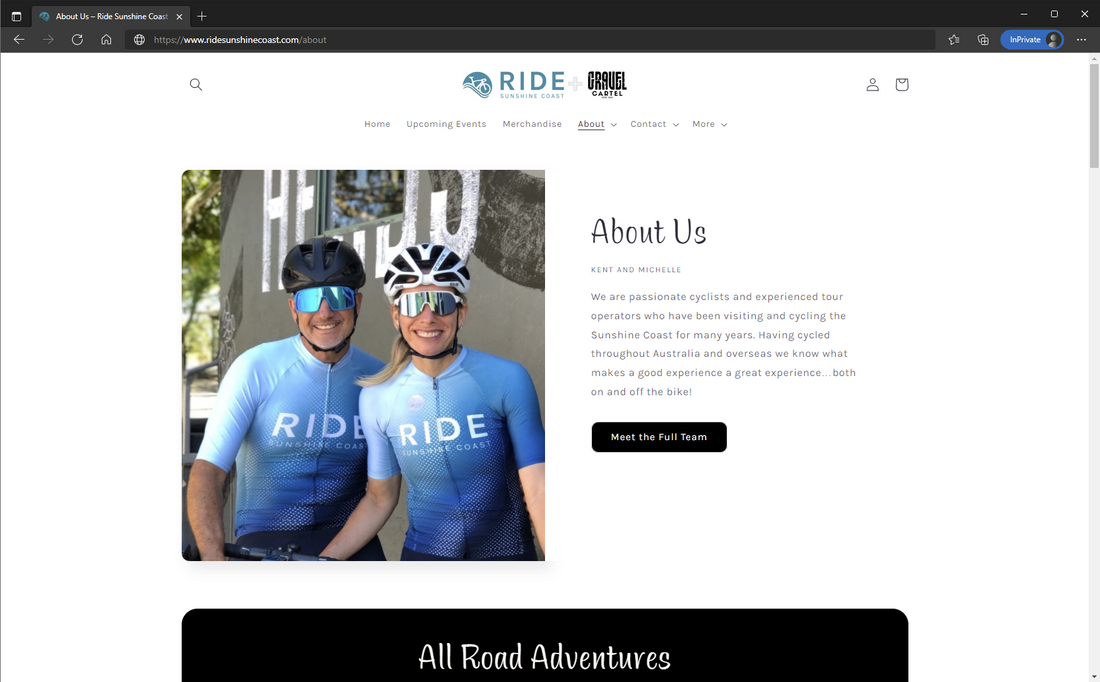Click the Ride Sunshine Coast logo
The height and width of the screenshot is (682, 1100).
point(544,84)
